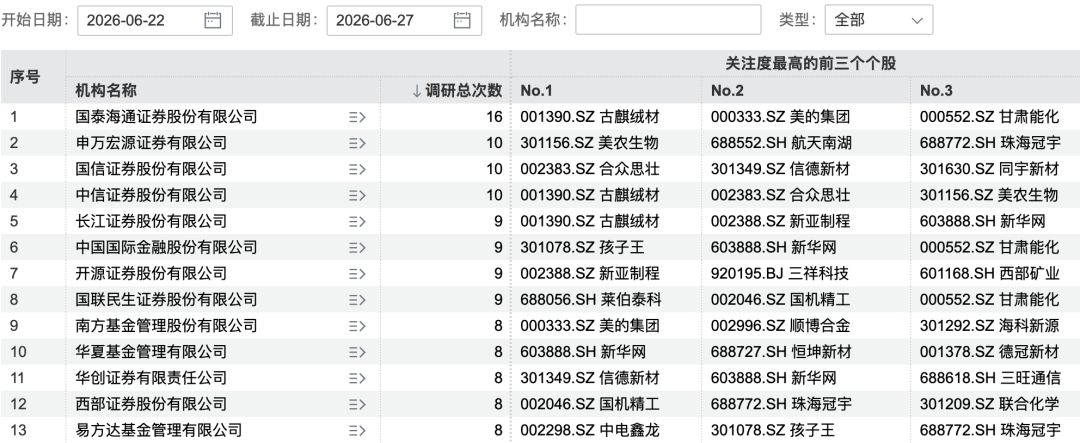
Task: Open the end date calendar icon
Action: [462, 20]
